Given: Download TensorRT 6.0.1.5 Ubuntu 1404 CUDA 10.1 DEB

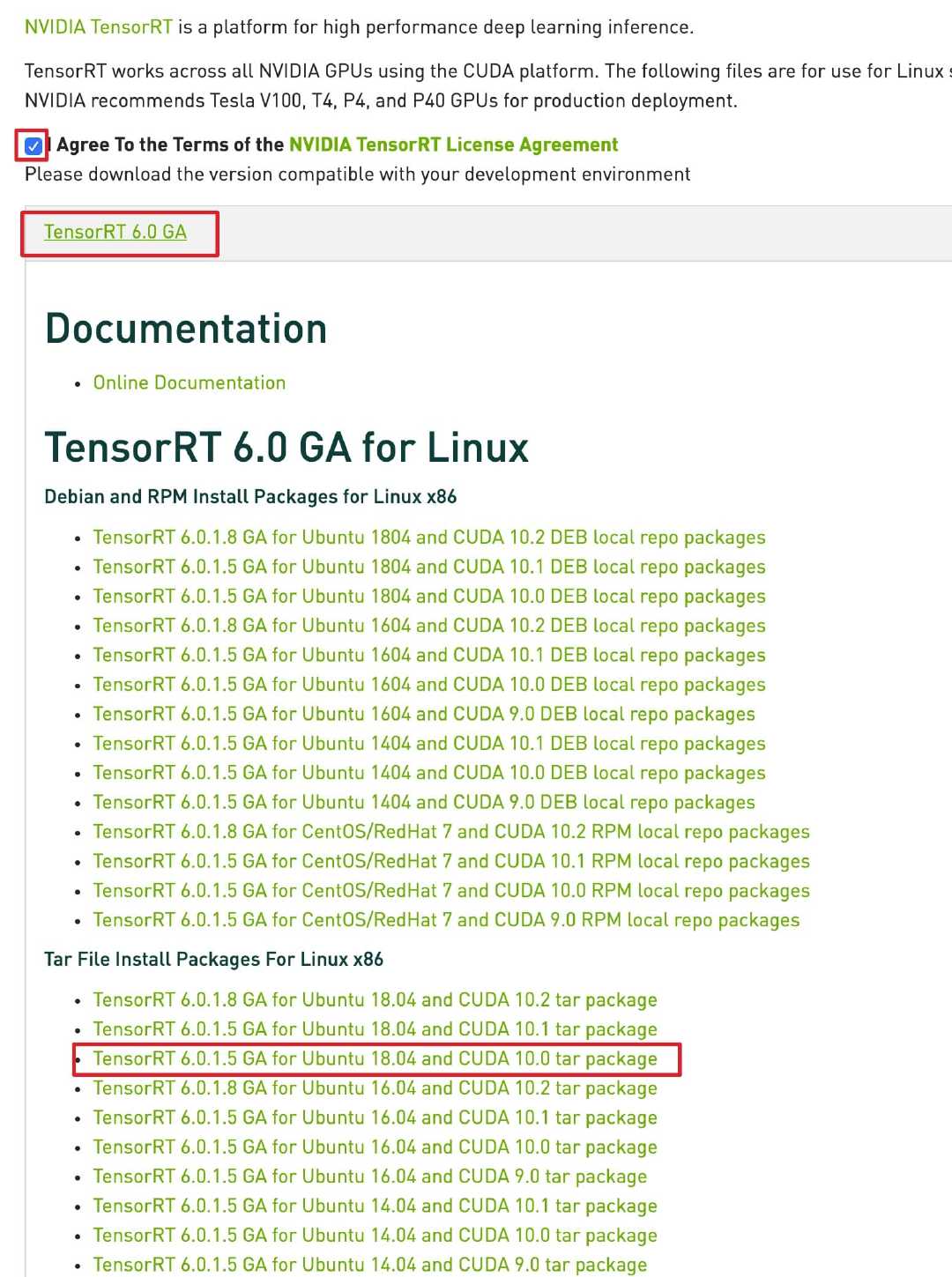Looking at the screenshot, I should (x=429, y=744).
